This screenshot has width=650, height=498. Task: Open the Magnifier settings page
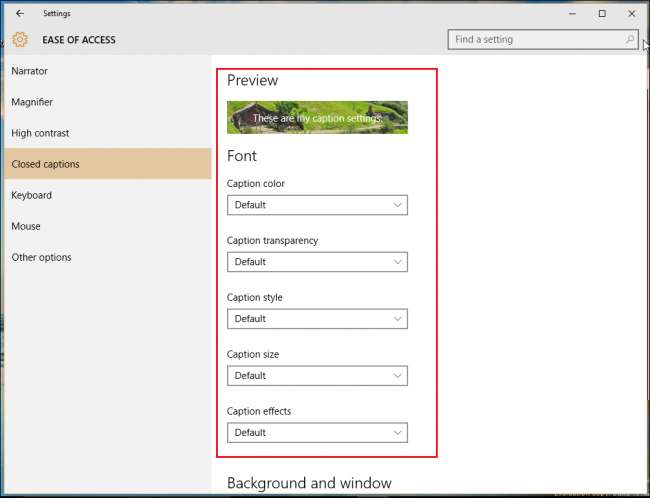coord(32,102)
